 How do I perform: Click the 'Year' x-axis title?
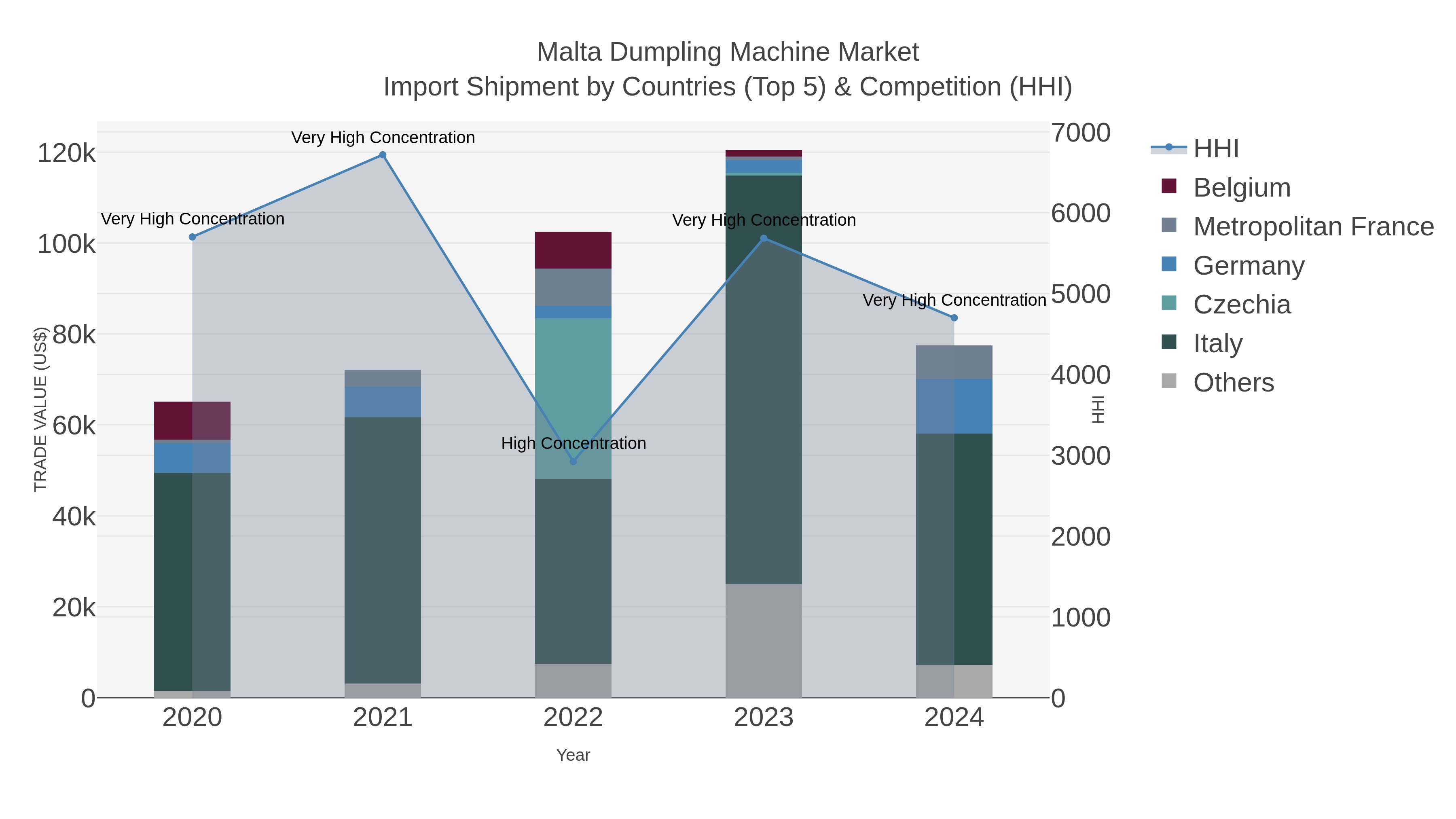(573, 755)
